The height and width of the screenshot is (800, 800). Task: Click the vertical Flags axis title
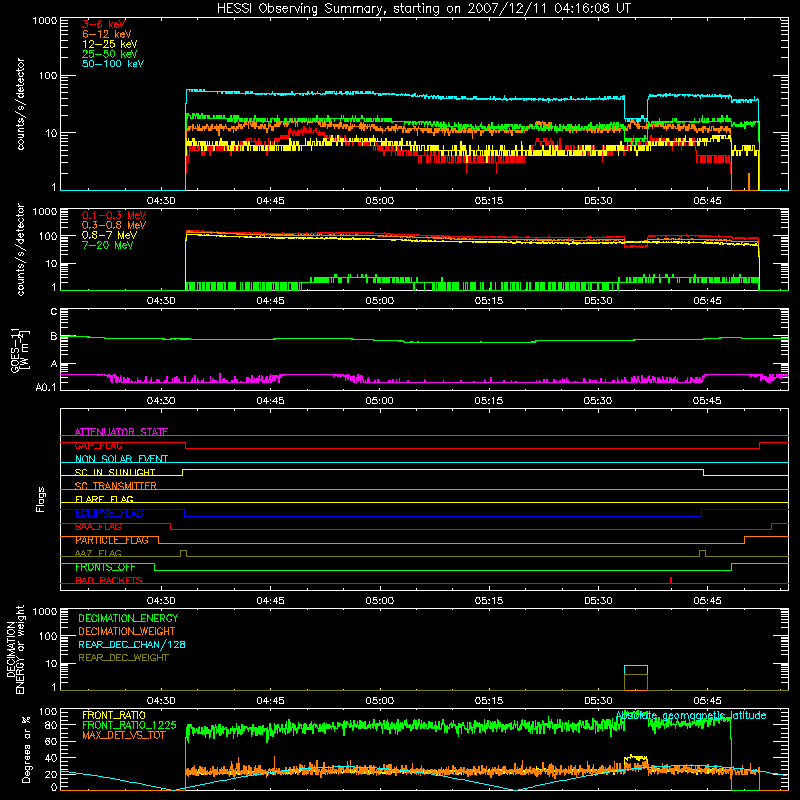click(x=41, y=499)
